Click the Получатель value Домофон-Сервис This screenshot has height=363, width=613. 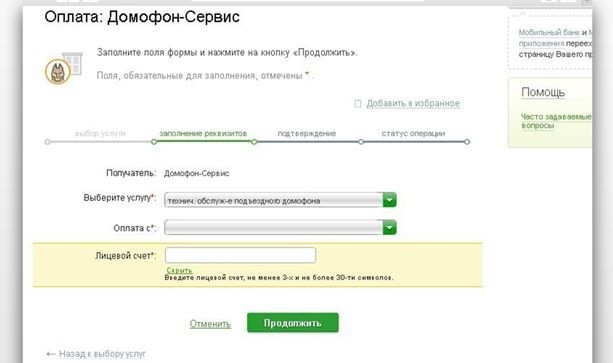click(x=197, y=173)
